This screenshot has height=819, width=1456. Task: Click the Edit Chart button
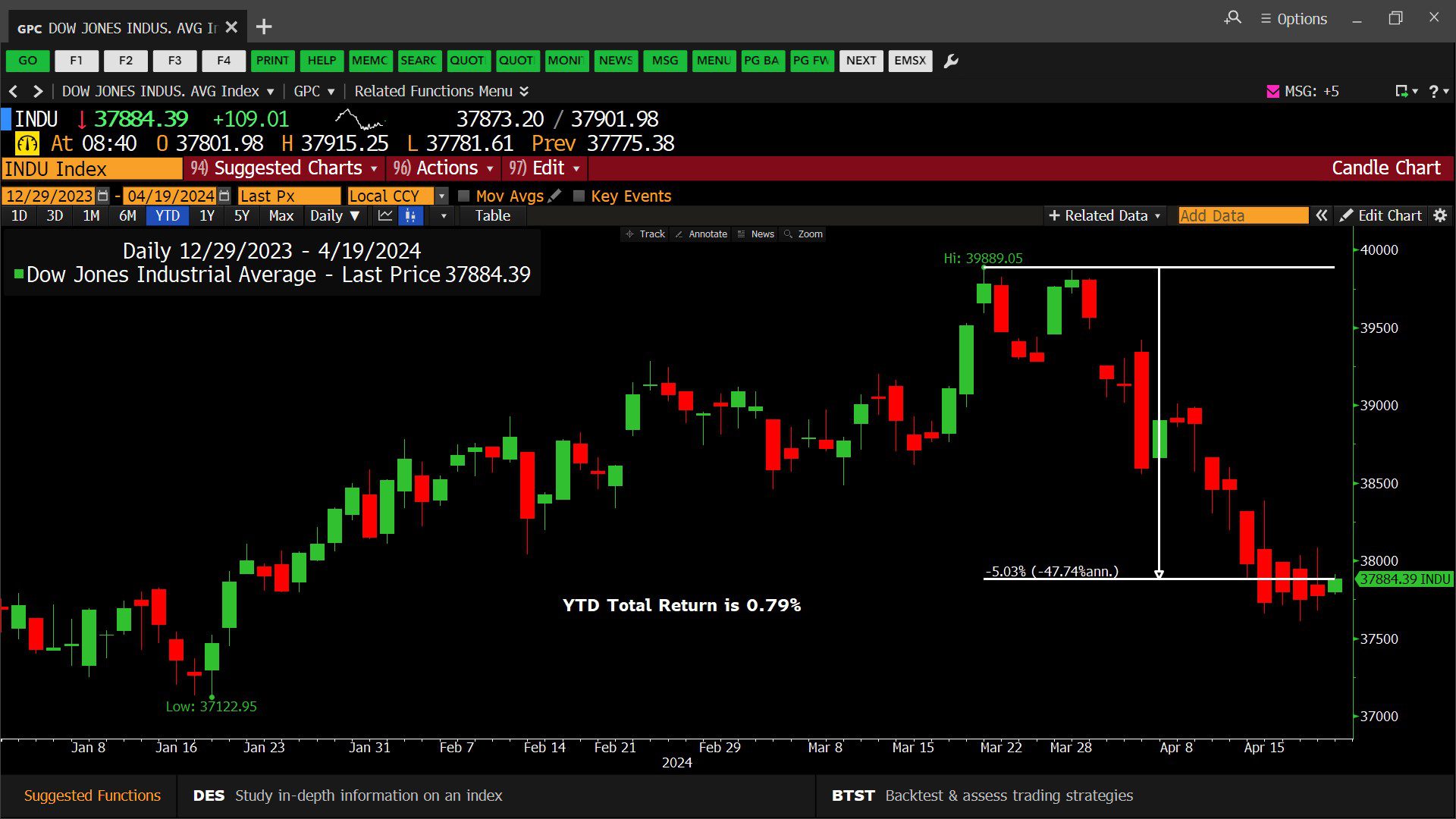(x=1381, y=215)
